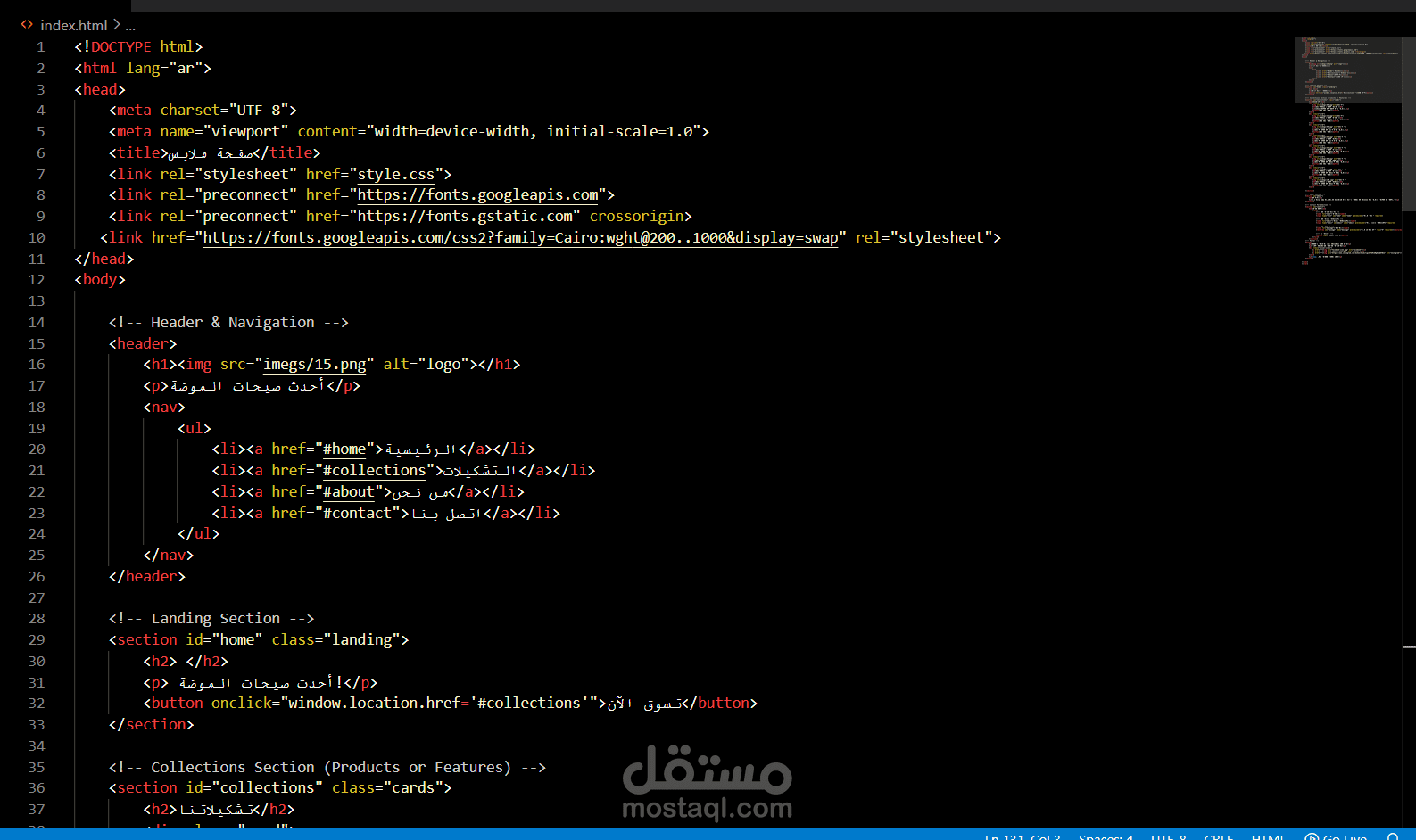Click the vertical scrollbar thumb
Viewport: 1416px width, 840px height.
click(1409, 123)
